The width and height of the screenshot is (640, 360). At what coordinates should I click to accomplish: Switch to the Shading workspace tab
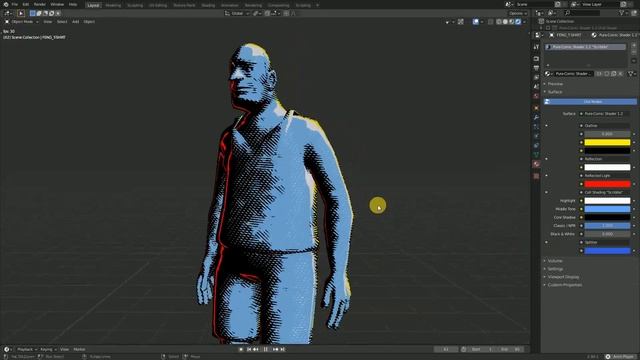(x=208, y=5)
